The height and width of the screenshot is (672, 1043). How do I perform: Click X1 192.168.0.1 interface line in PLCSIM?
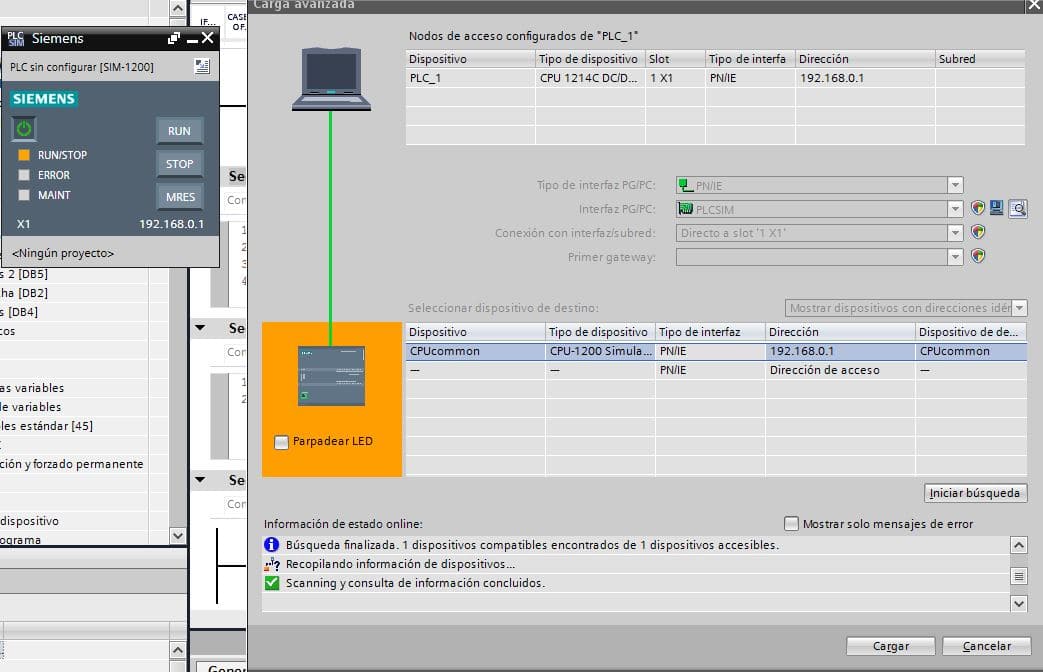point(110,224)
